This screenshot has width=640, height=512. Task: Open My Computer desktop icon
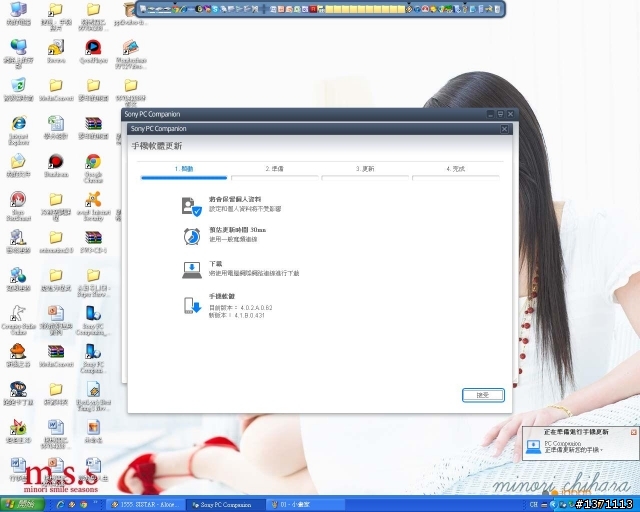[18, 14]
